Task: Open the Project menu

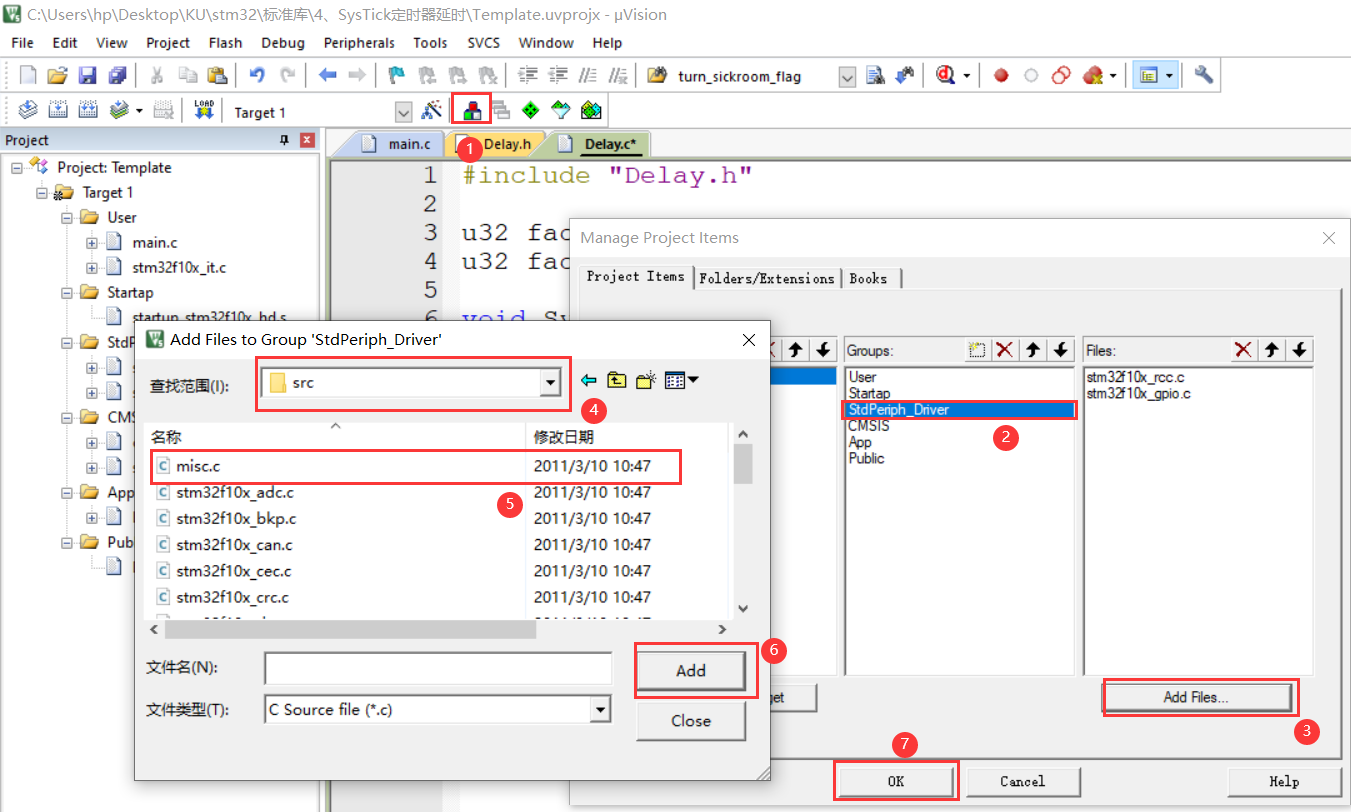Action: (168, 43)
